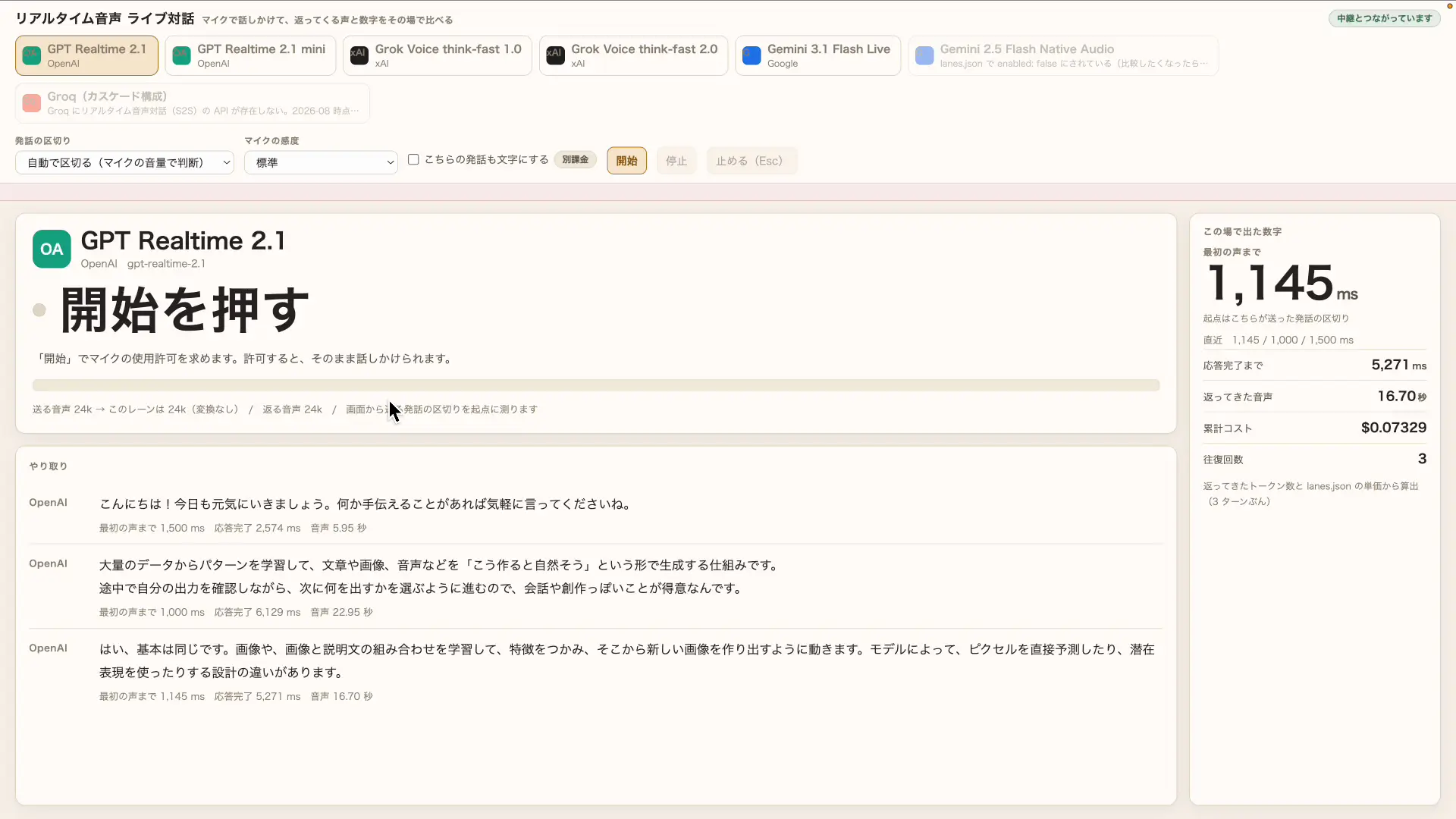Open the マイクの感度 dropdown set to 標準
This screenshot has width=1456, height=819.
[x=321, y=162]
